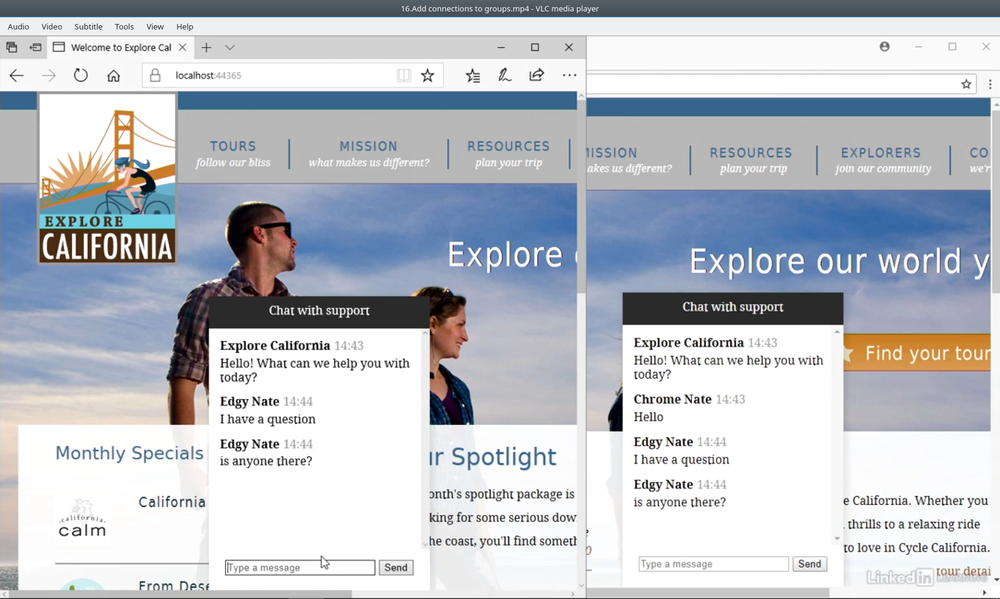Expand the Edge tab preview chevron

coord(230,47)
